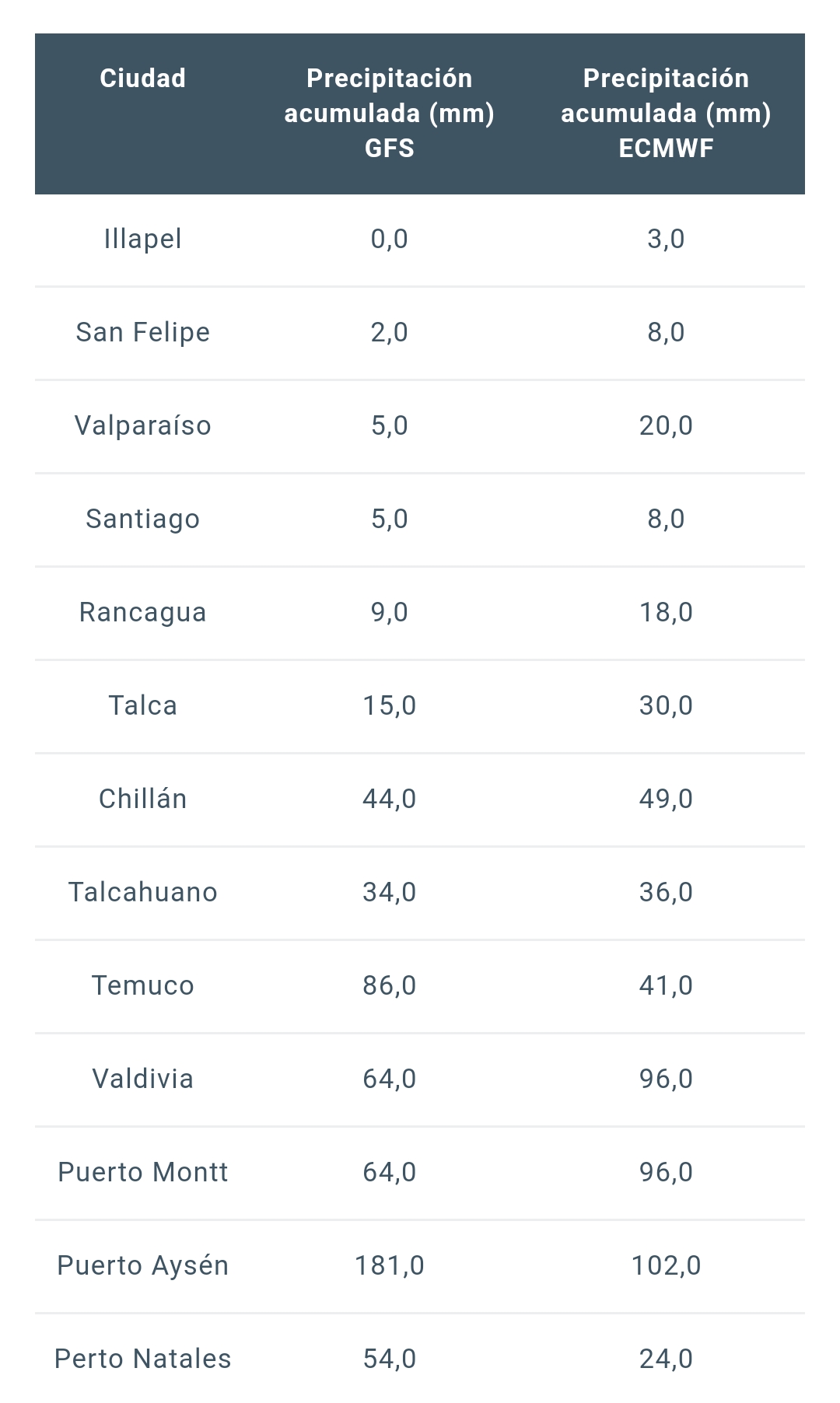
Task: Click the Valdivia row label
Action: 143,1079
